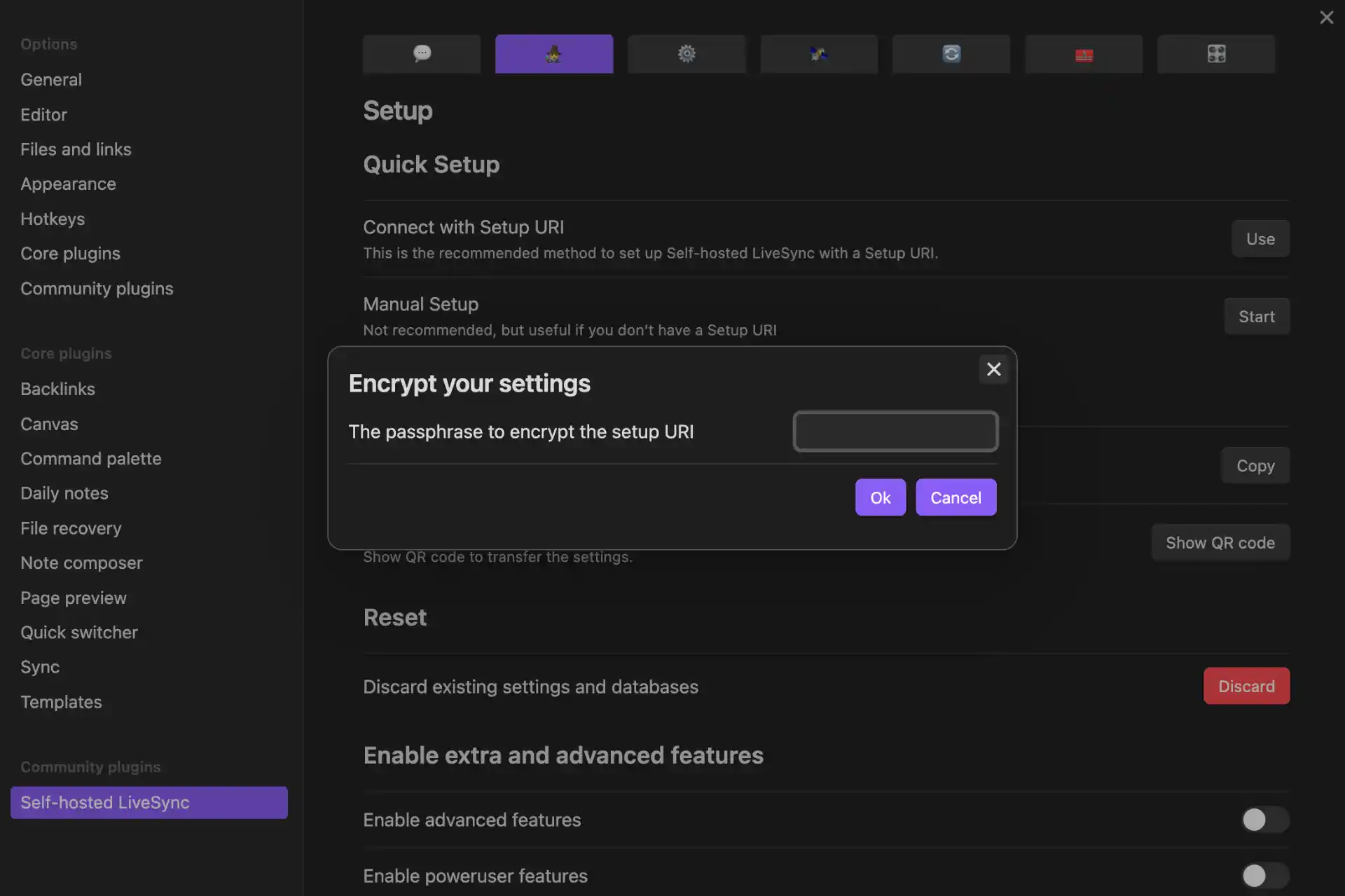Start the Manual Setup

1256,317
